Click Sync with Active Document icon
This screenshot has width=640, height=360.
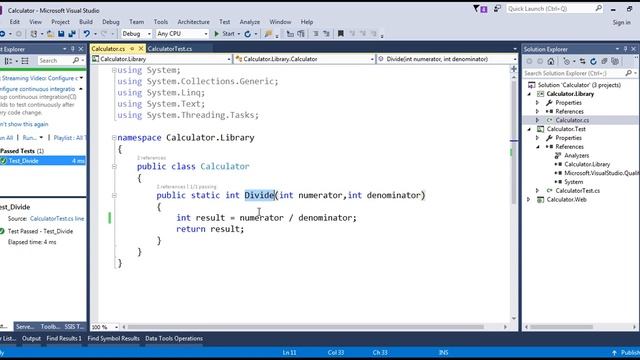(x=582, y=62)
